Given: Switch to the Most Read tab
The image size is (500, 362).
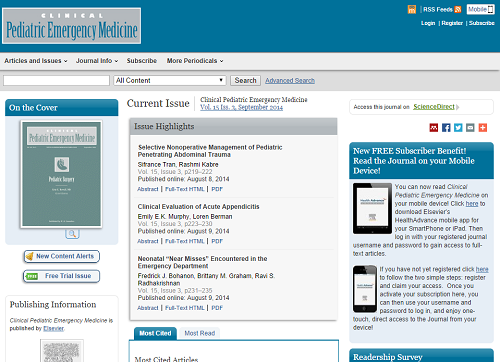Looking at the screenshot, I should pos(200,333).
